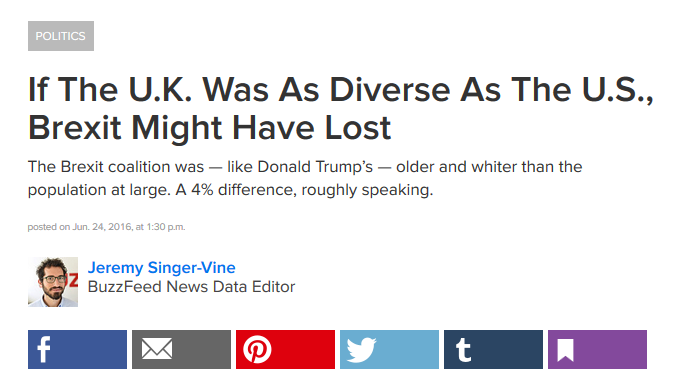The image size is (676, 384).
Task: Click 'U.S.,' at the headline's end
Action: click(x=618, y=90)
